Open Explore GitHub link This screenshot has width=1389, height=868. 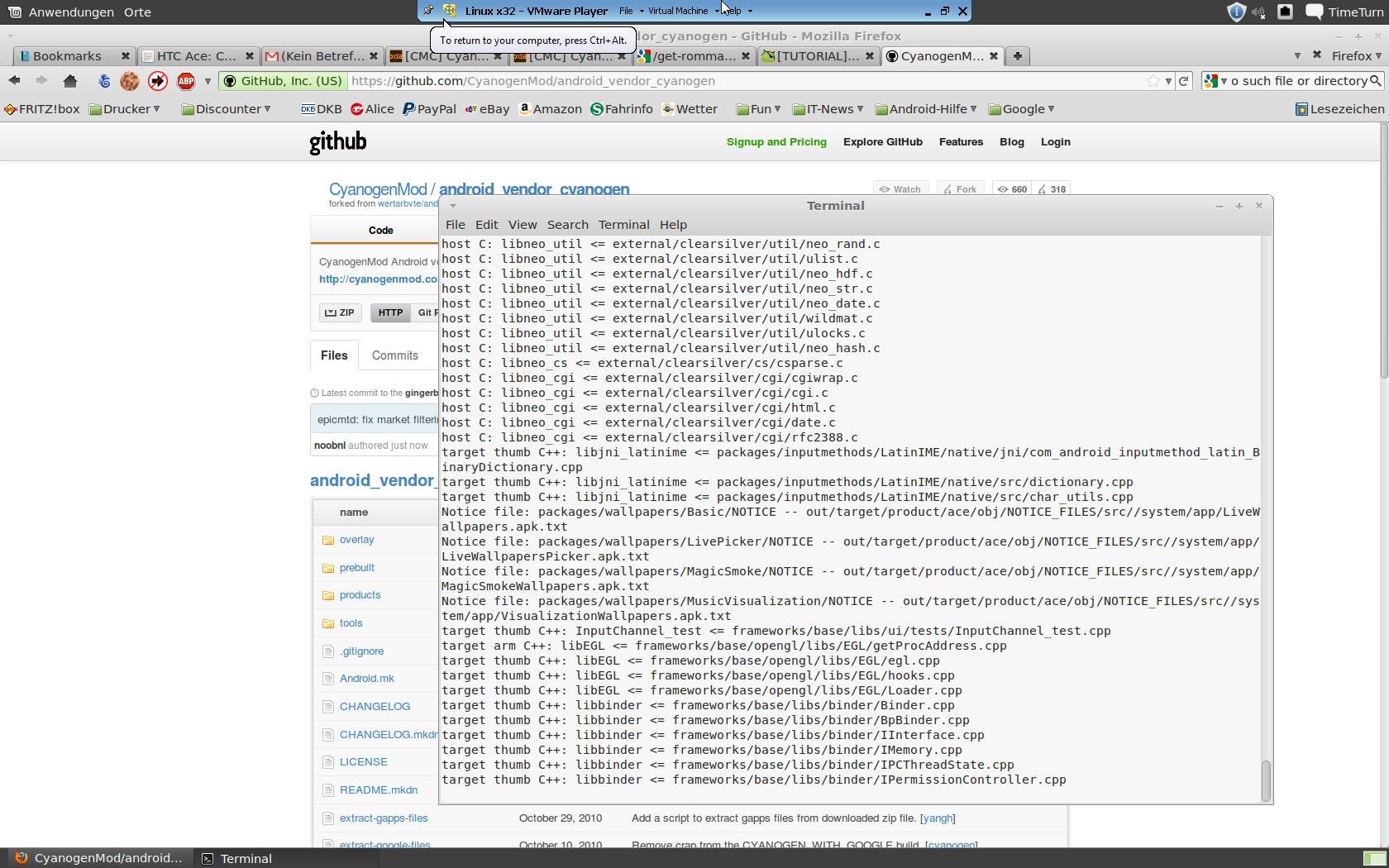click(x=882, y=142)
